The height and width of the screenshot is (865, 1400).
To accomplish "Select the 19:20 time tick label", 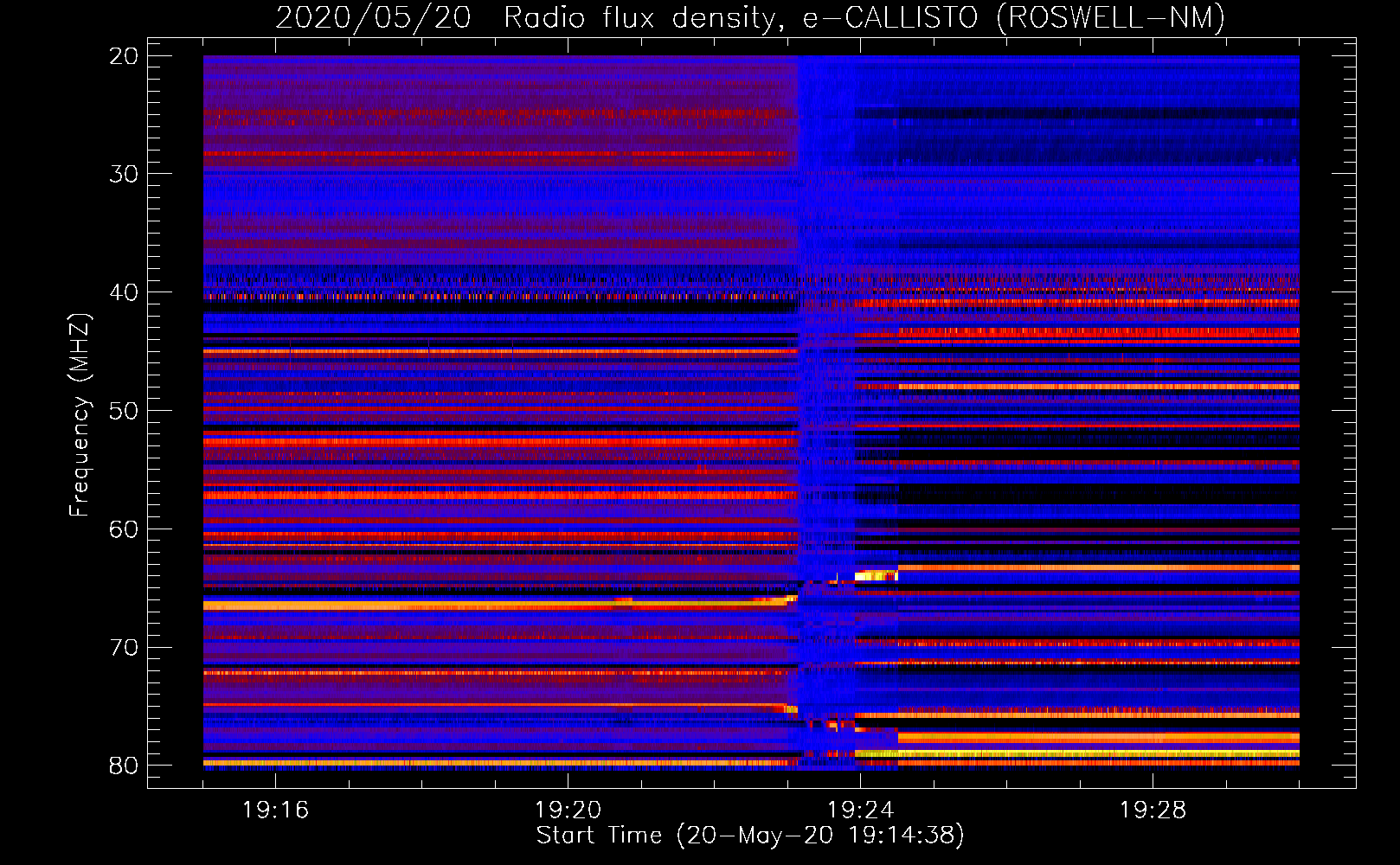I will coord(568,811).
